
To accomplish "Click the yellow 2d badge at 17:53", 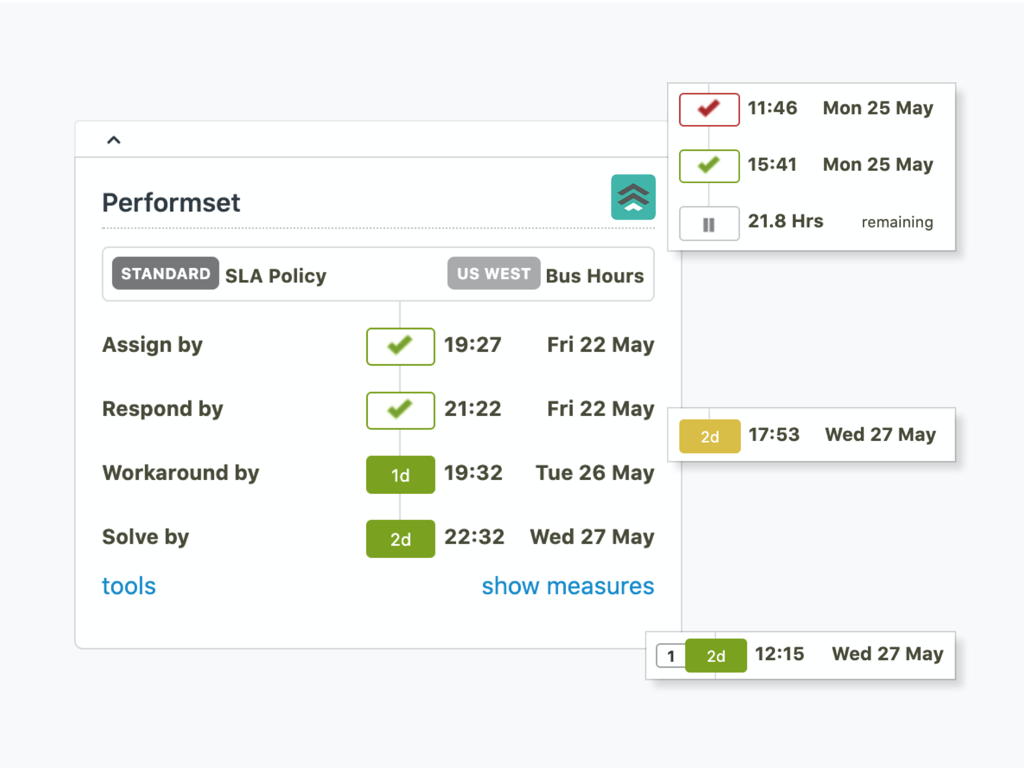I will (710, 436).
